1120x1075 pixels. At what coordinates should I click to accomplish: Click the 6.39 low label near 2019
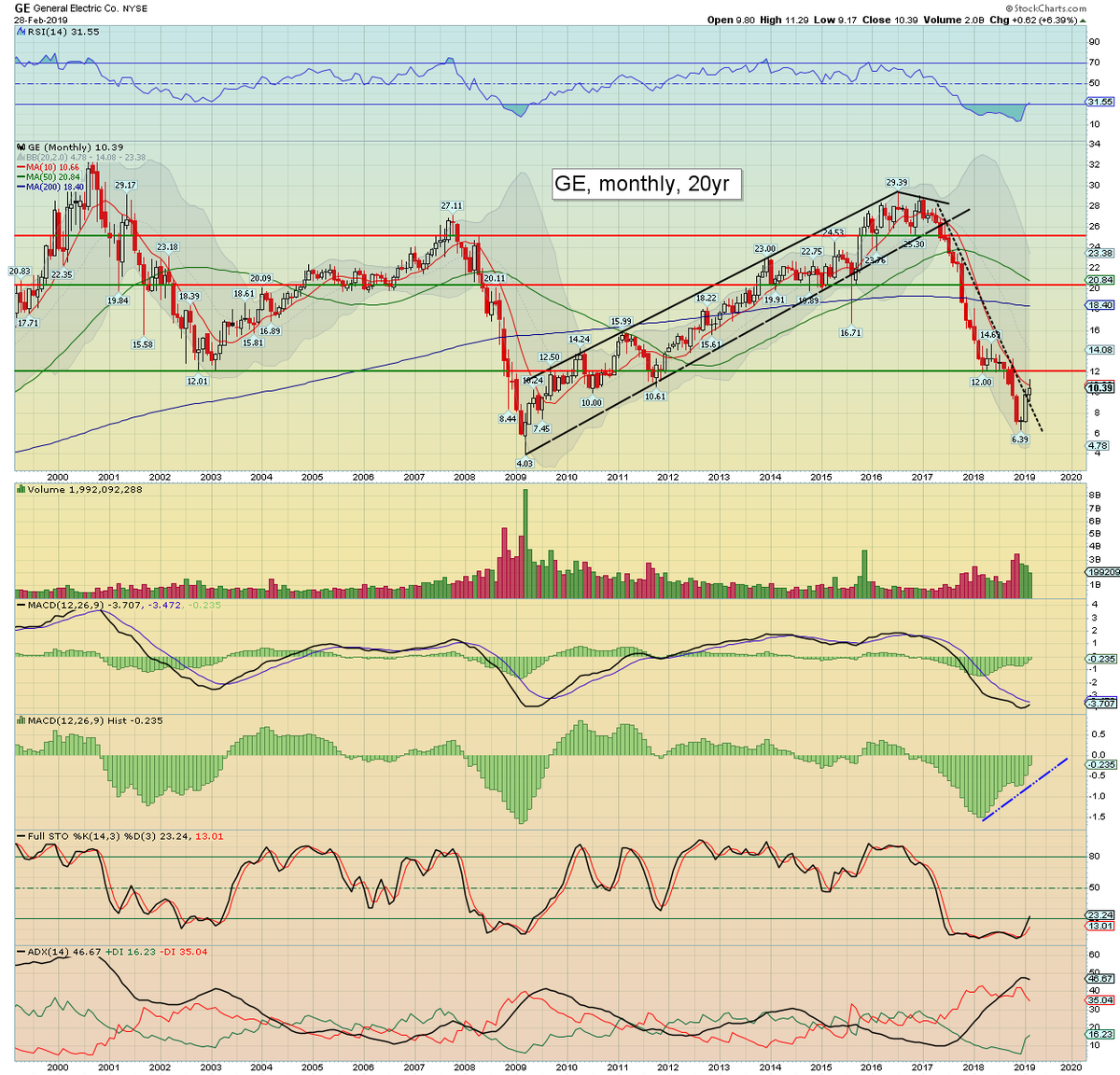tap(1020, 439)
